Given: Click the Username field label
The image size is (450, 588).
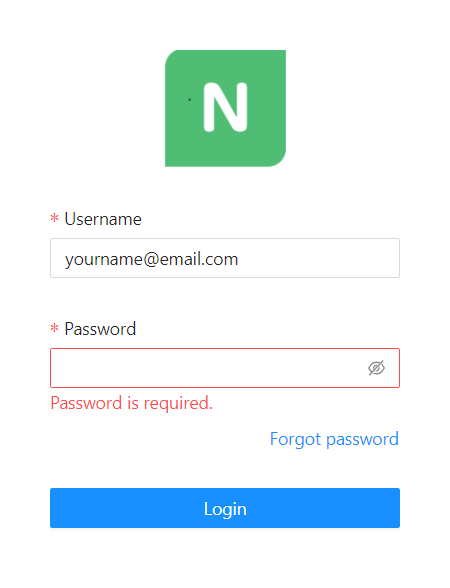Looking at the screenshot, I should pos(103,219).
